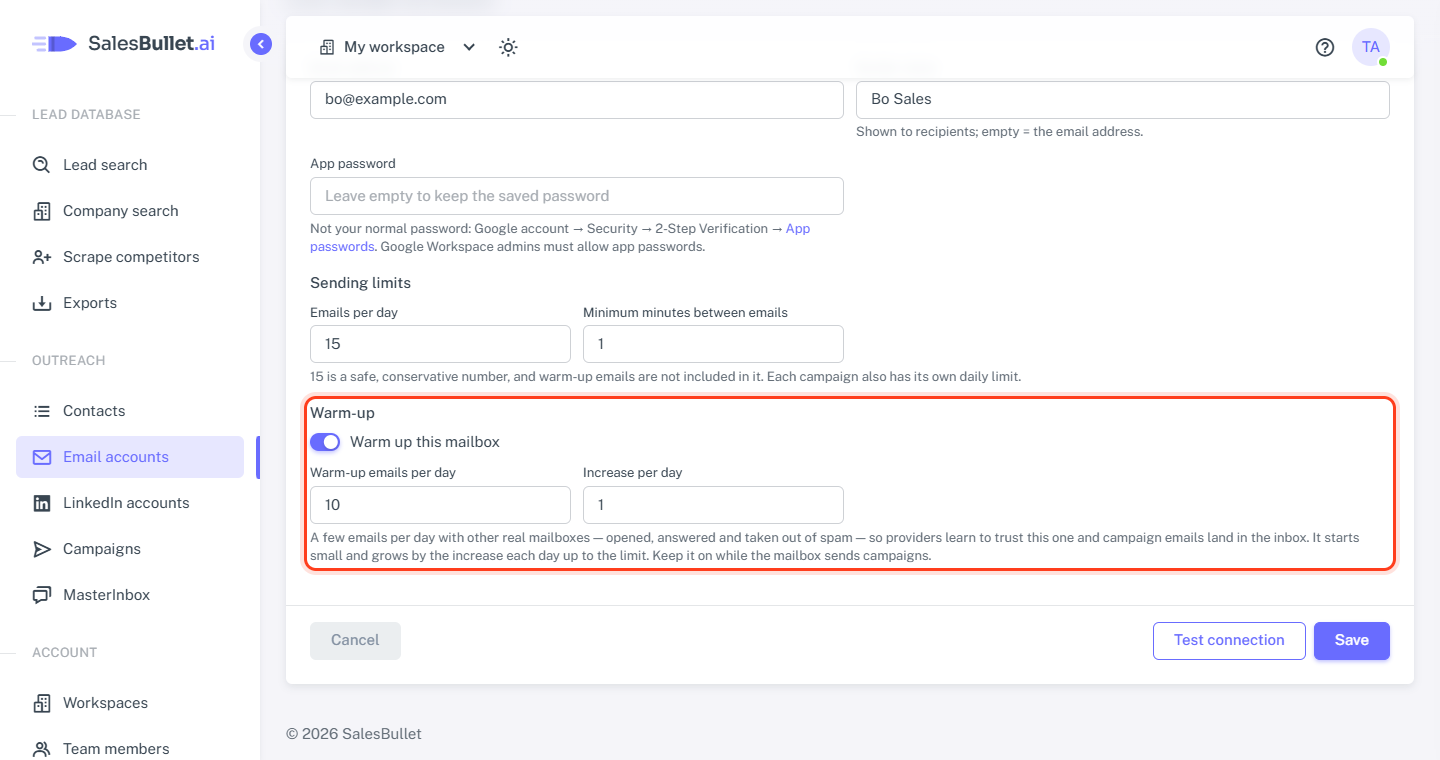This screenshot has height=760, width=1440.
Task: Click the Team members people icon
Action: (x=41, y=749)
